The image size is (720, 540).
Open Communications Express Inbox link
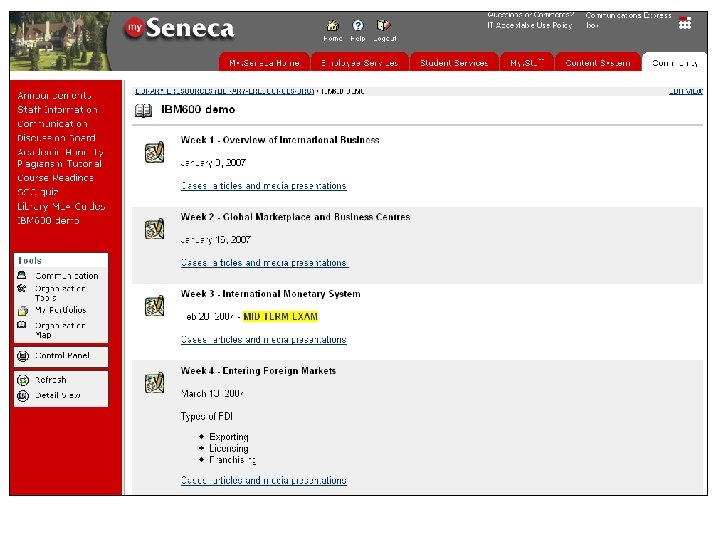pos(628,20)
